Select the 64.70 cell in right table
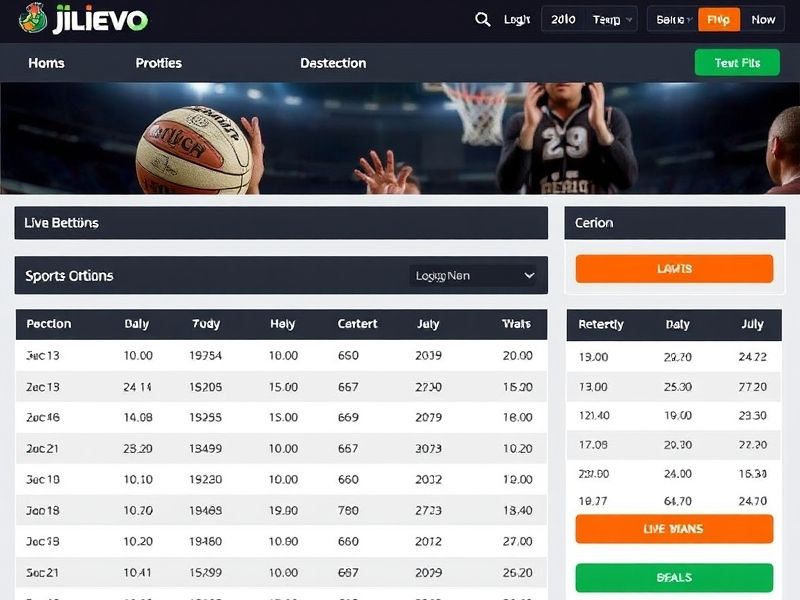The height and width of the screenshot is (600, 800). pos(678,501)
